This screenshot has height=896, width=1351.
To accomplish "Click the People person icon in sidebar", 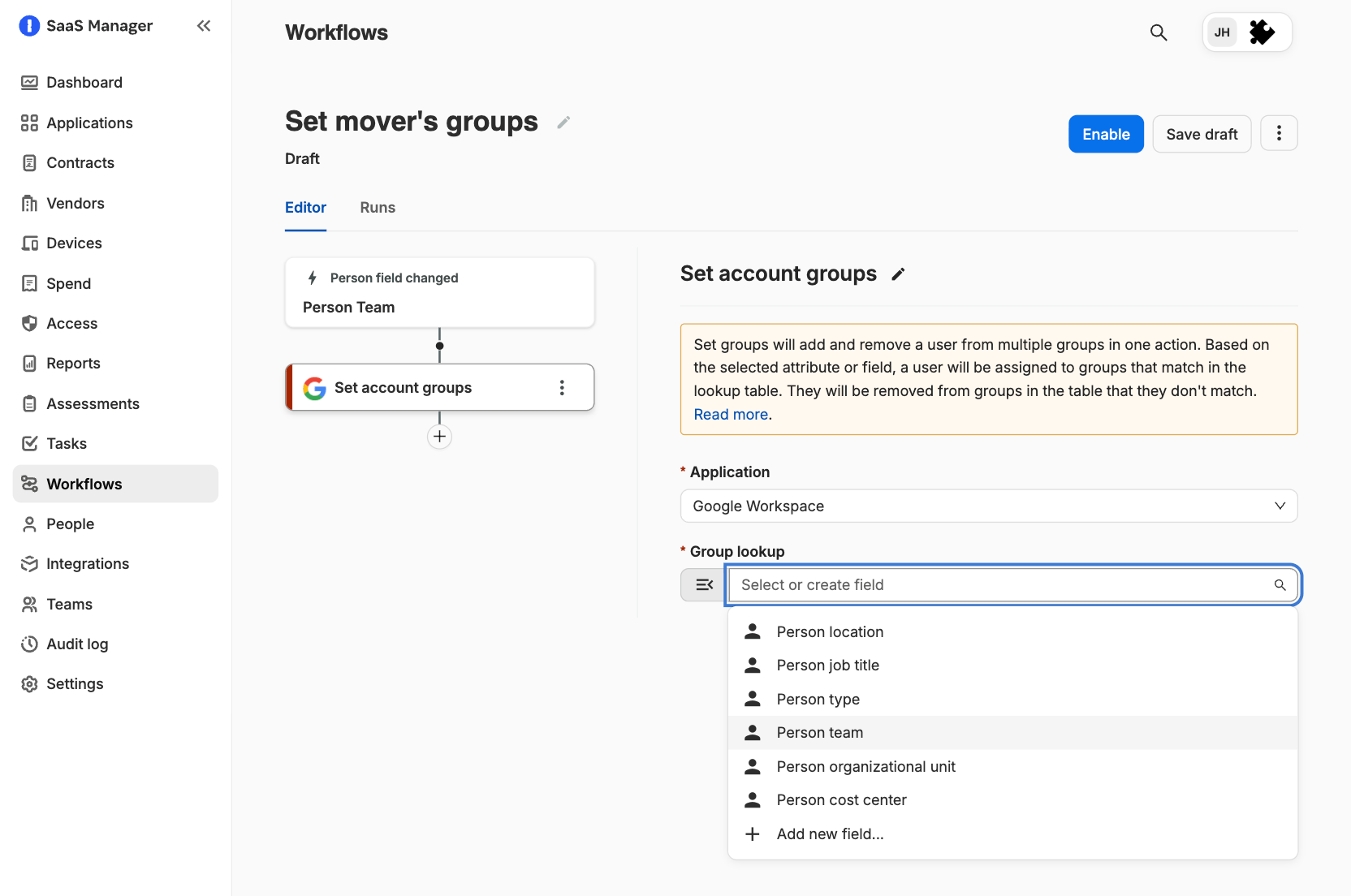I will pos(29,523).
